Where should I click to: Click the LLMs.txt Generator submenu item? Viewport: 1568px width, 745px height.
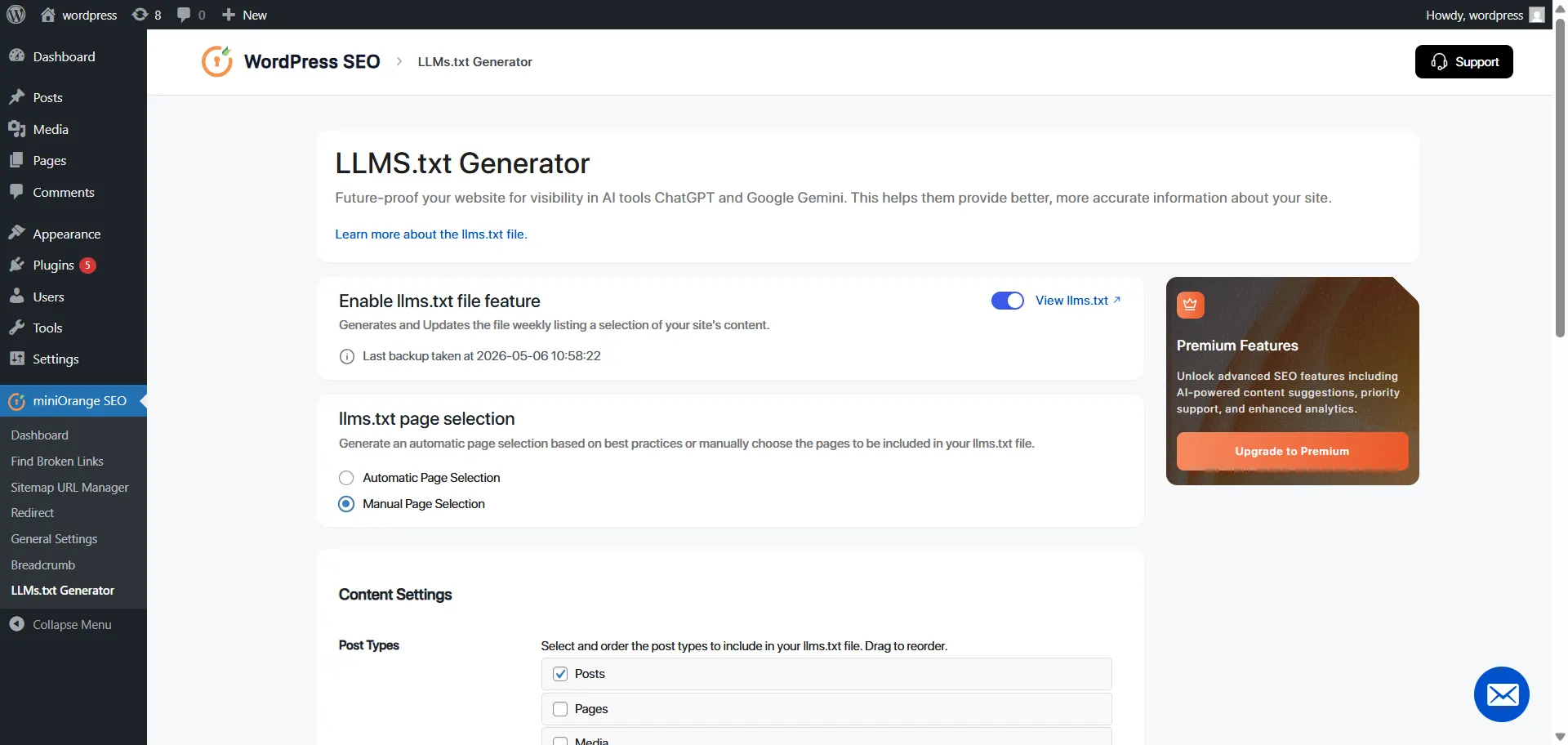(63, 591)
